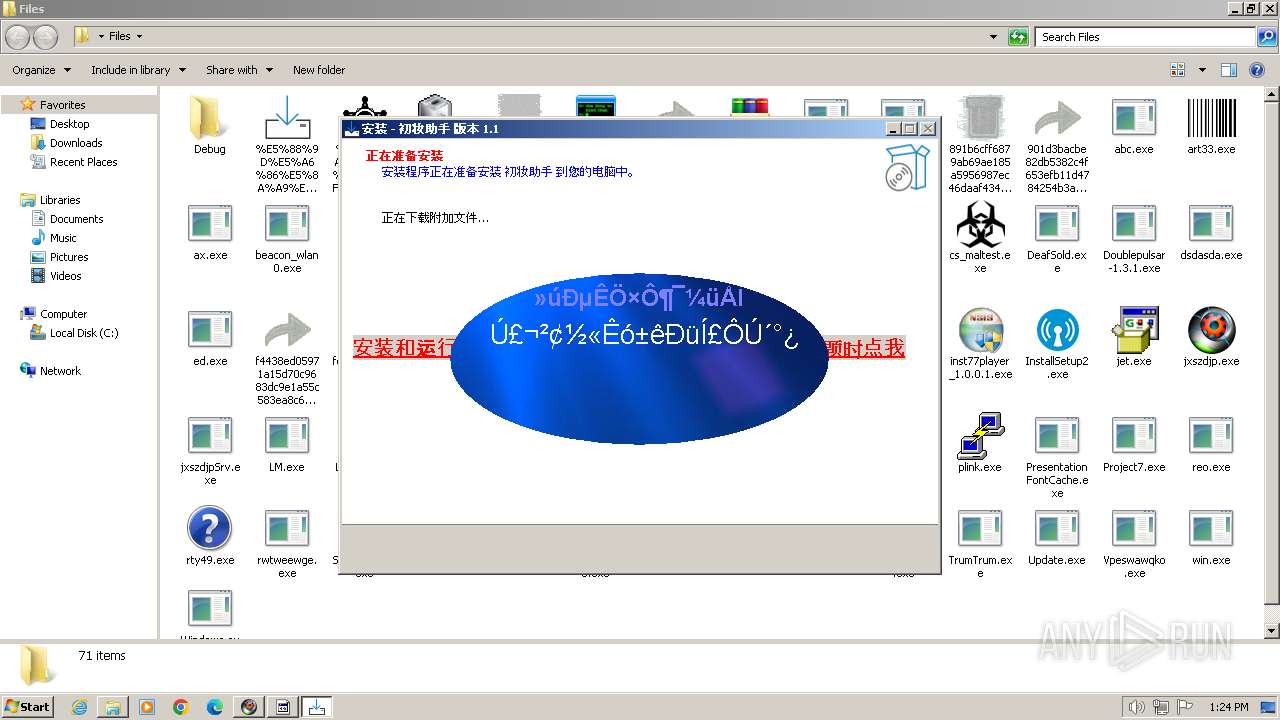Select the LM.exe icon

tap(287, 436)
